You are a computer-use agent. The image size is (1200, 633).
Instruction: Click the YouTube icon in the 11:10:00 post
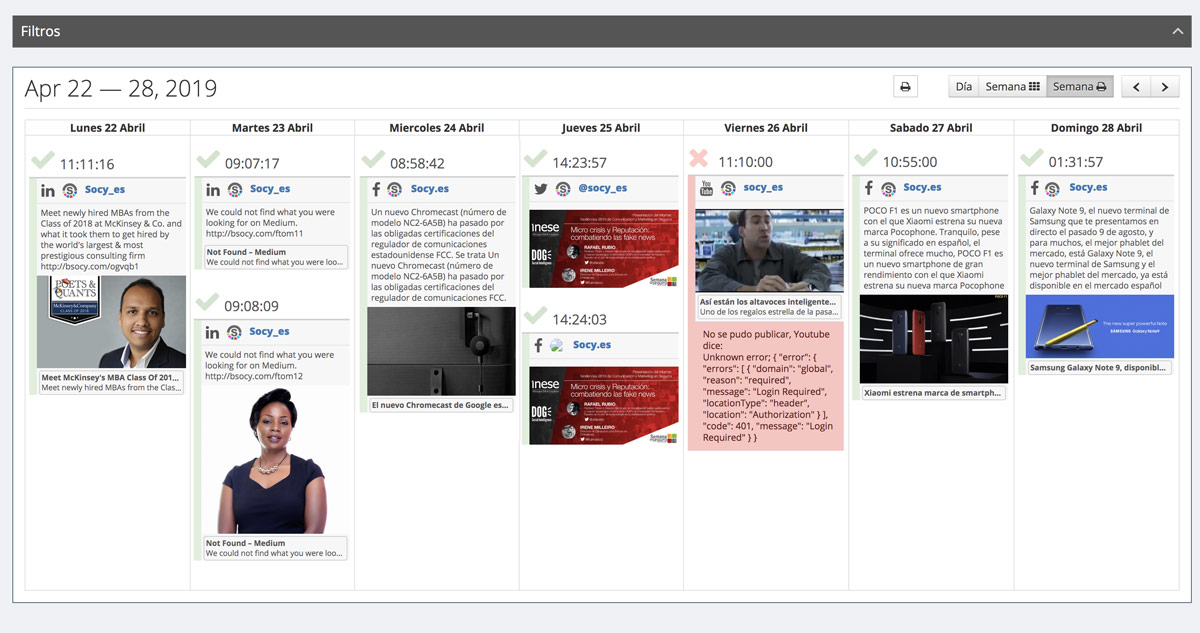click(x=706, y=187)
